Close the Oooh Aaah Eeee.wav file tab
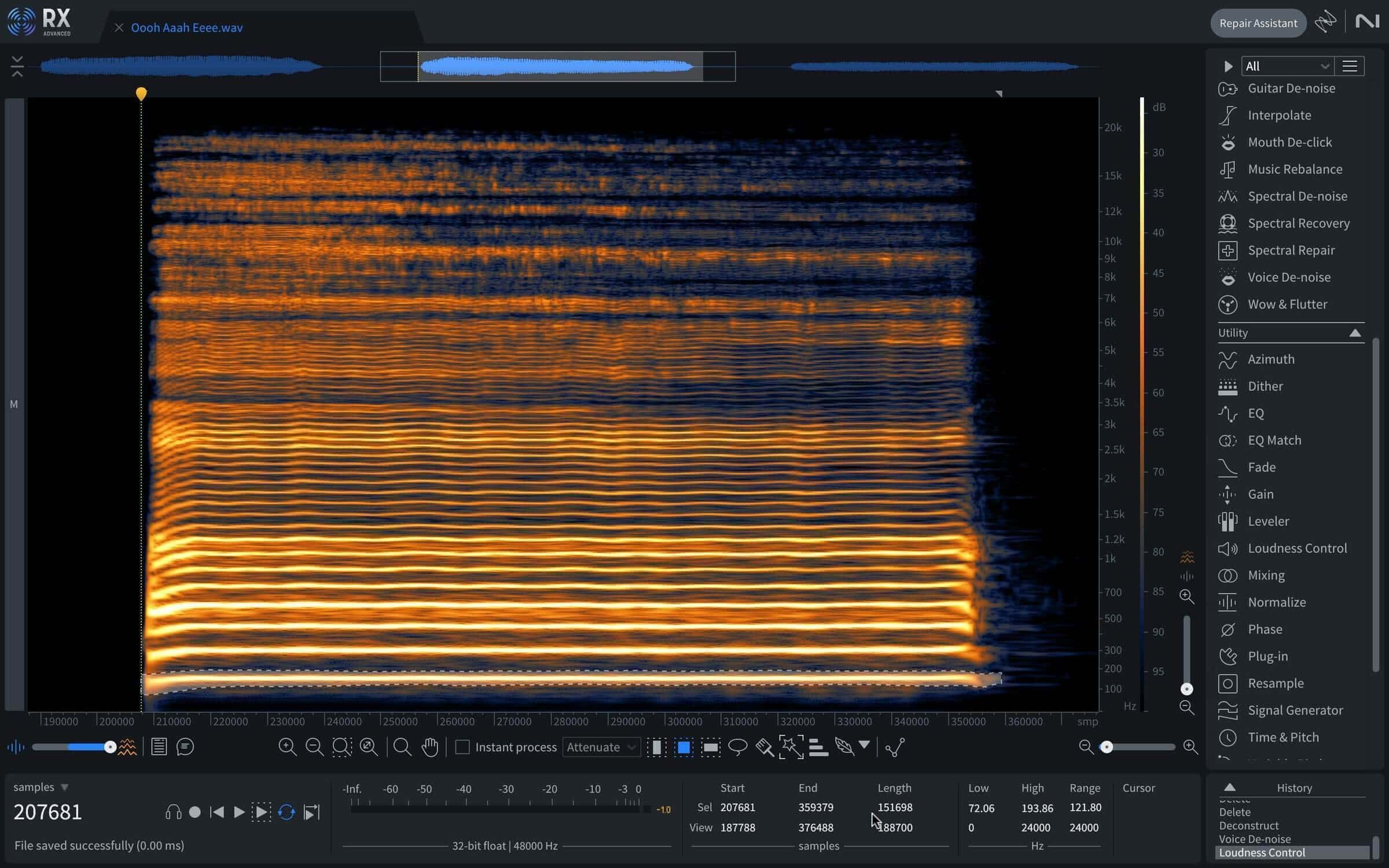1389x868 pixels. [x=119, y=28]
